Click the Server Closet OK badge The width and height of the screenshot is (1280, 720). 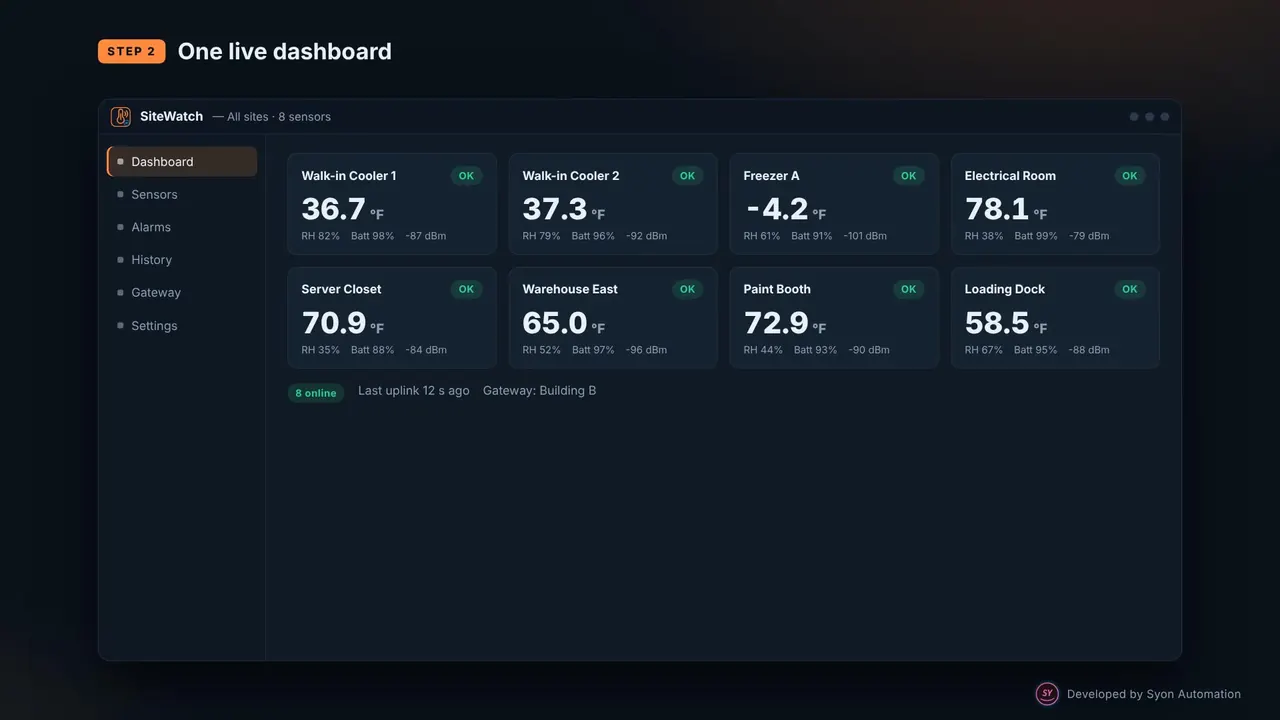(x=466, y=289)
